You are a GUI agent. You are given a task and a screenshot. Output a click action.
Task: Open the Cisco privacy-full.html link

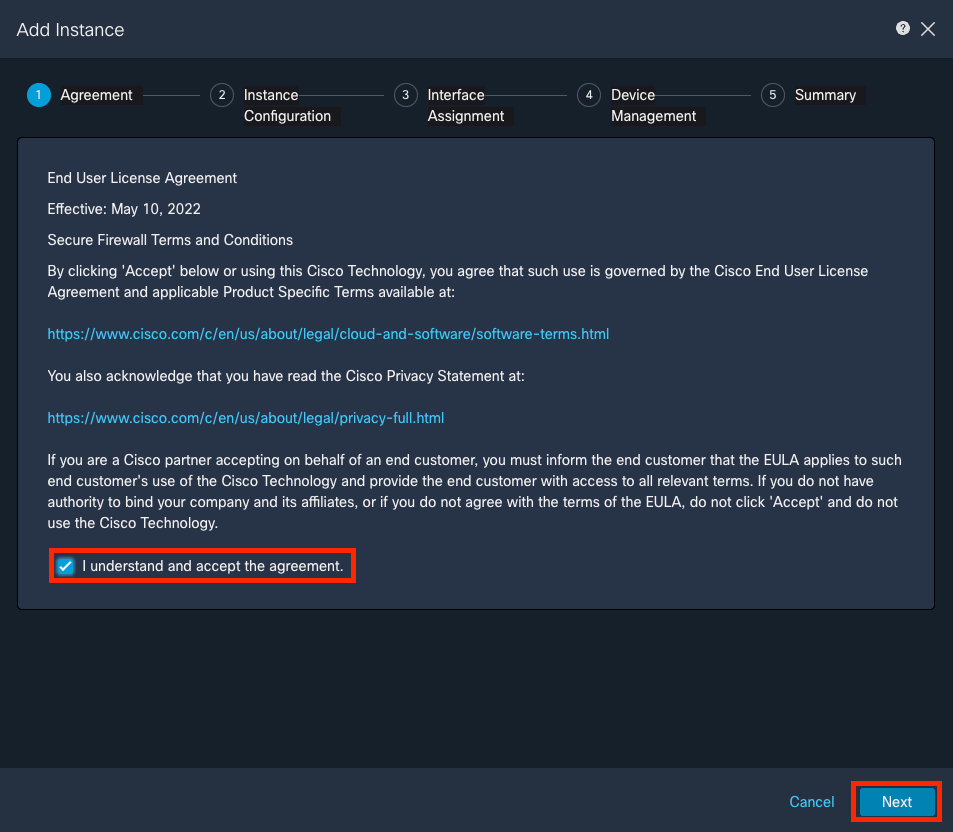(x=246, y=418)
